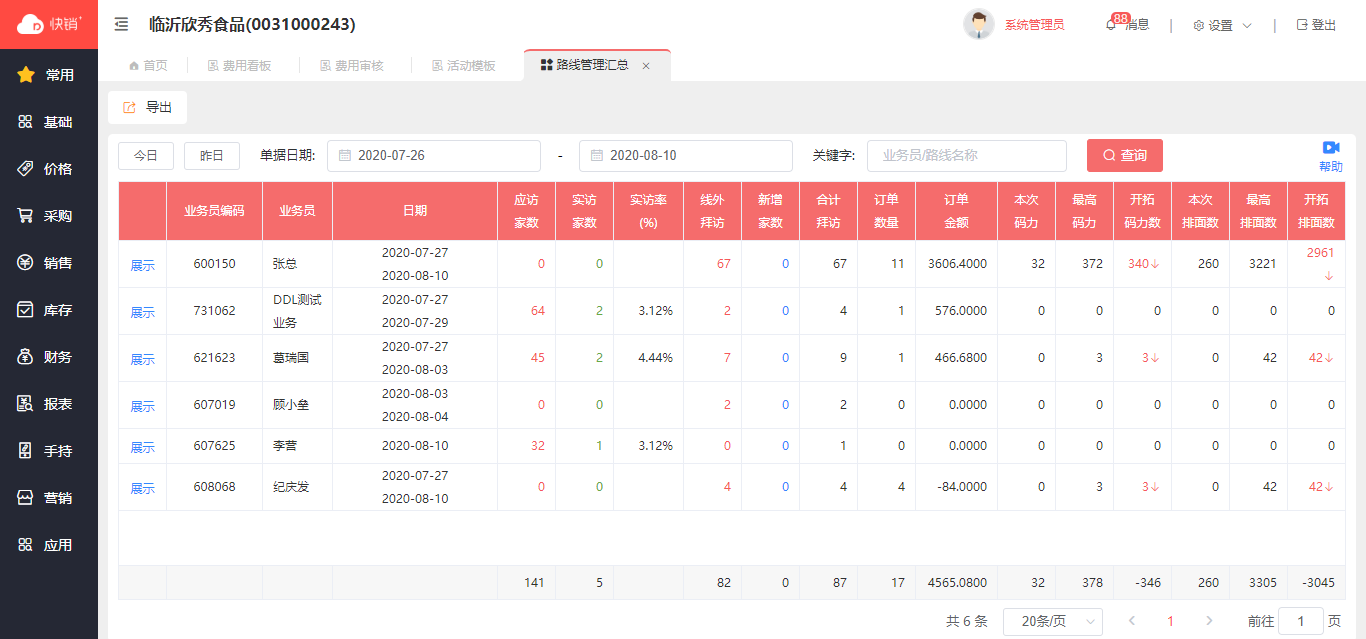Click the 最高排面数 column header

1258,211
